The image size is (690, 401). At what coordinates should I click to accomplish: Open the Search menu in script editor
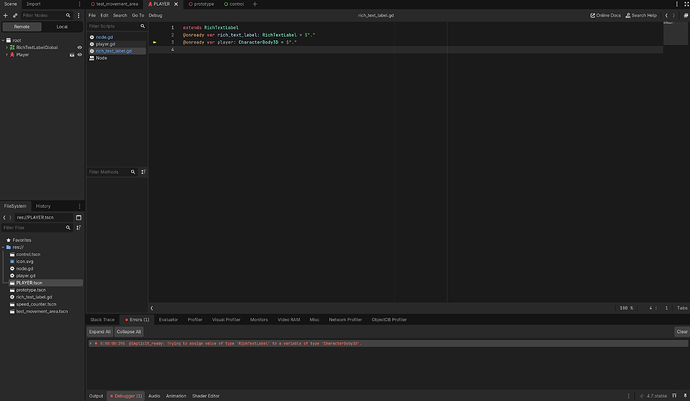pyautogui.click(x=120, y=15)
